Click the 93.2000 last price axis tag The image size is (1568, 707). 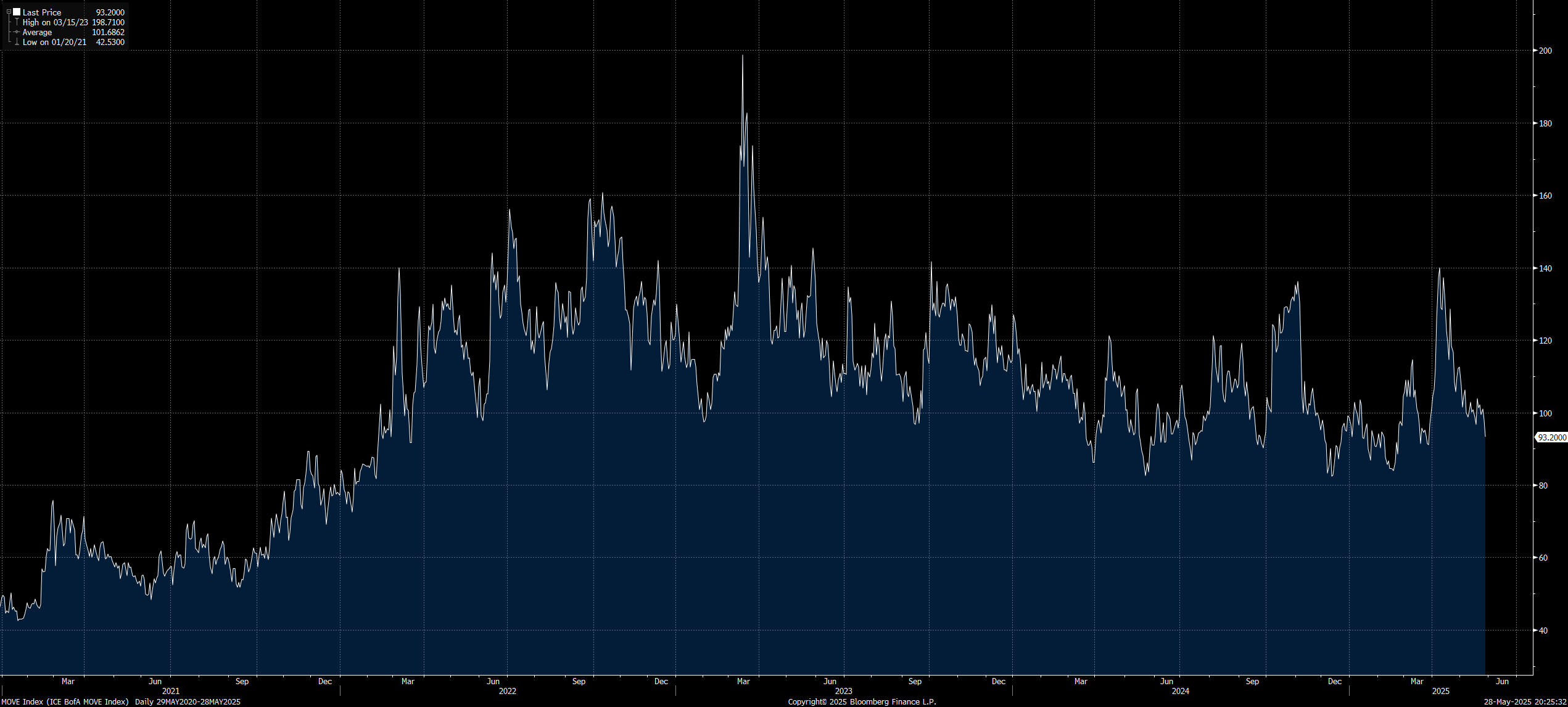1551,437
